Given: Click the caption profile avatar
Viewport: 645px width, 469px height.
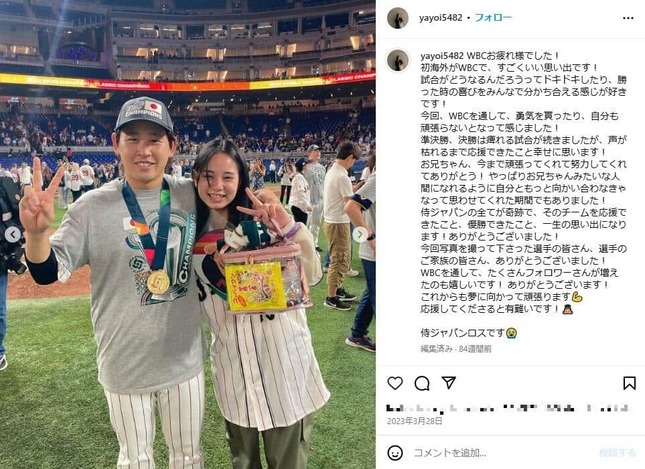Looking at the screenshot, I should pyautogui.click(x=398, y=60).
